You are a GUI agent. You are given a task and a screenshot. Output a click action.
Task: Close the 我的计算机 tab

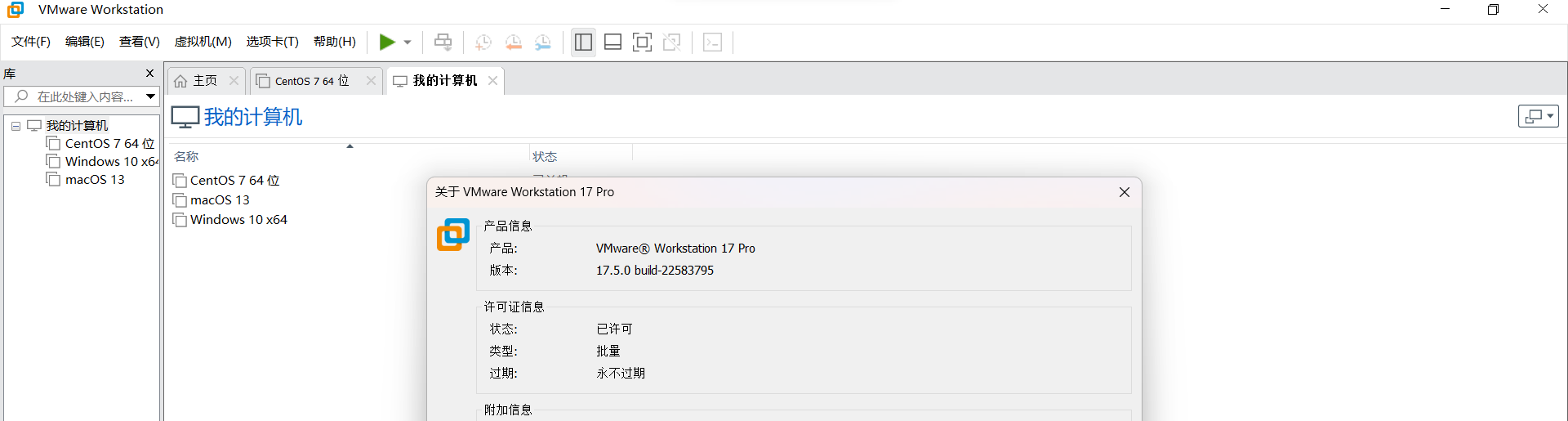[x=493, y=81]
